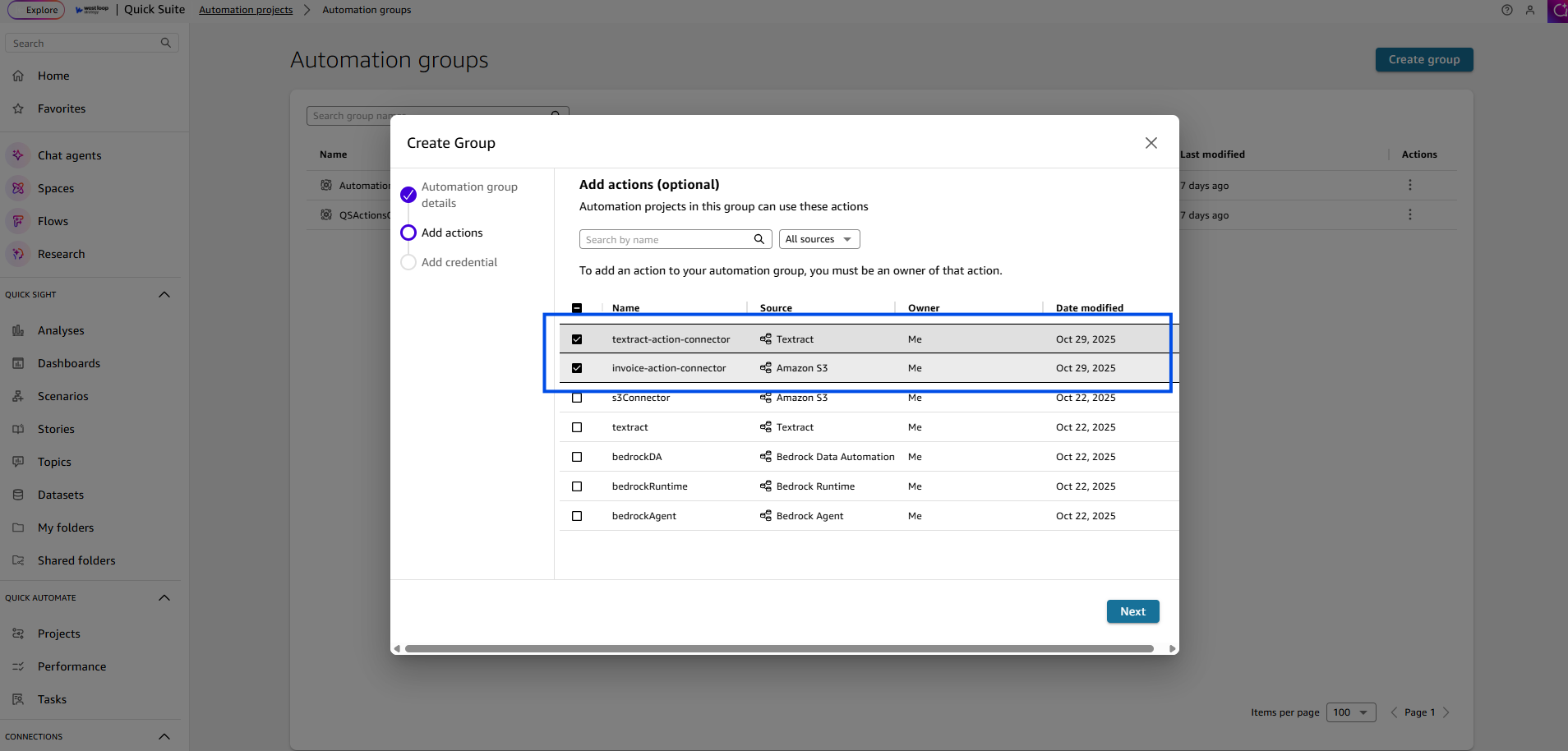The image size is (1568, 751).
Task: Open the Projects icon under Quick Automate
Action: tap(18, 634)
